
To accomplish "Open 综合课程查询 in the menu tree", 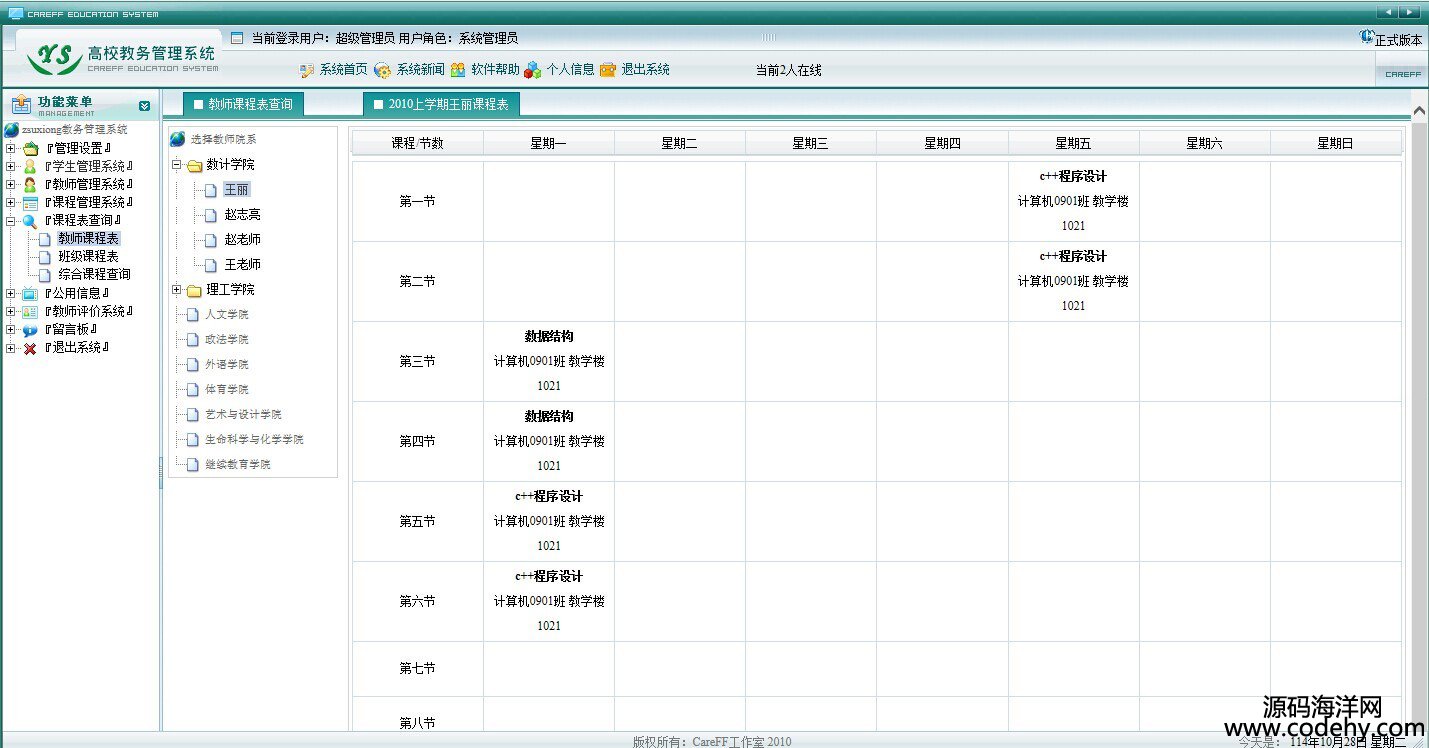I will coord(94,275).
